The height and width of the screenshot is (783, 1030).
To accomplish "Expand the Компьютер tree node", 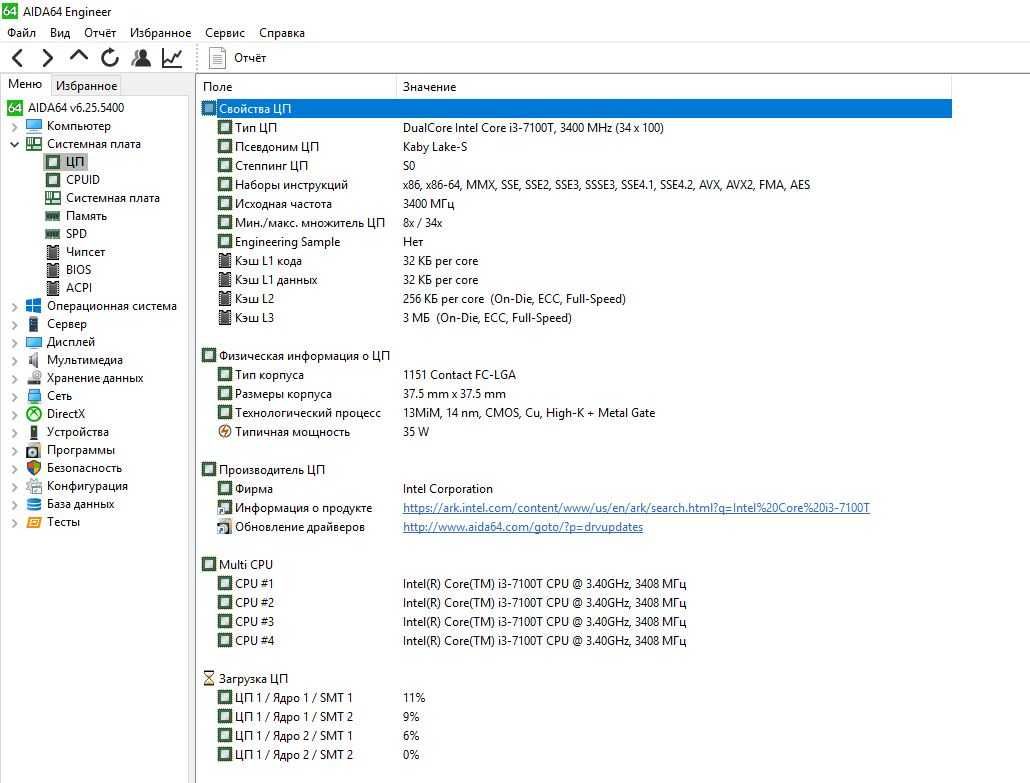I will (14, 126).
